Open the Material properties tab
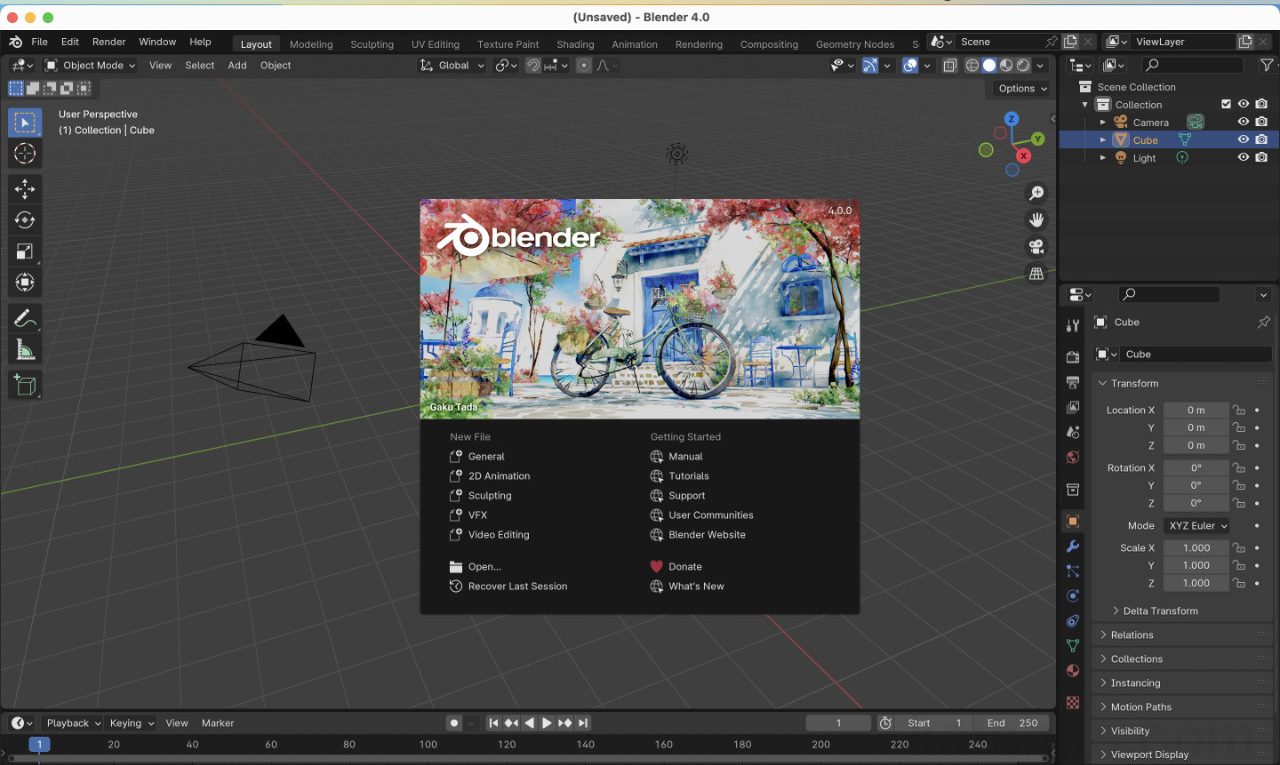Screen dimensions: 1280x765 click(x=1073, y=671)
